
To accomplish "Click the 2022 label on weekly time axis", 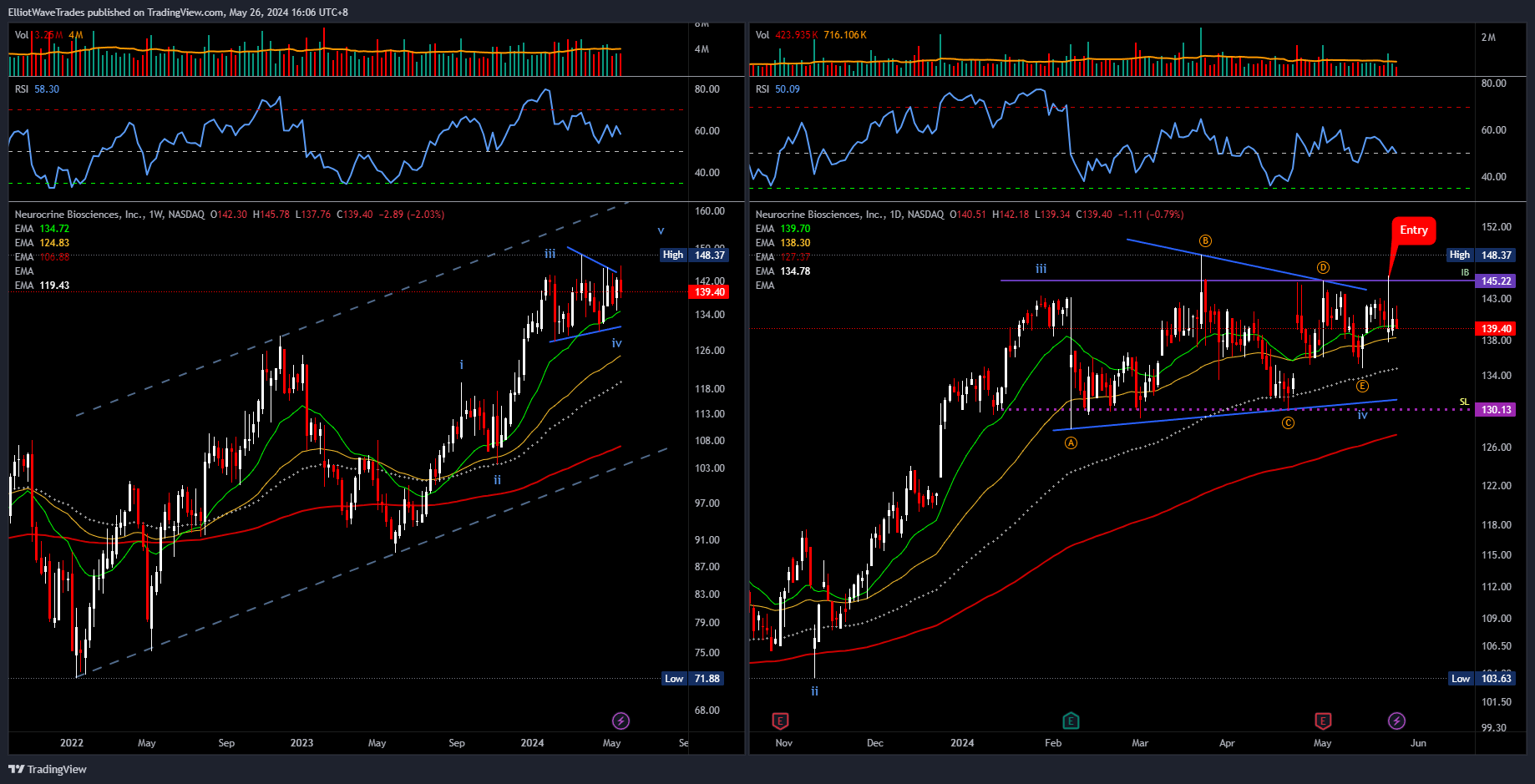I will (x=72, y=743).
